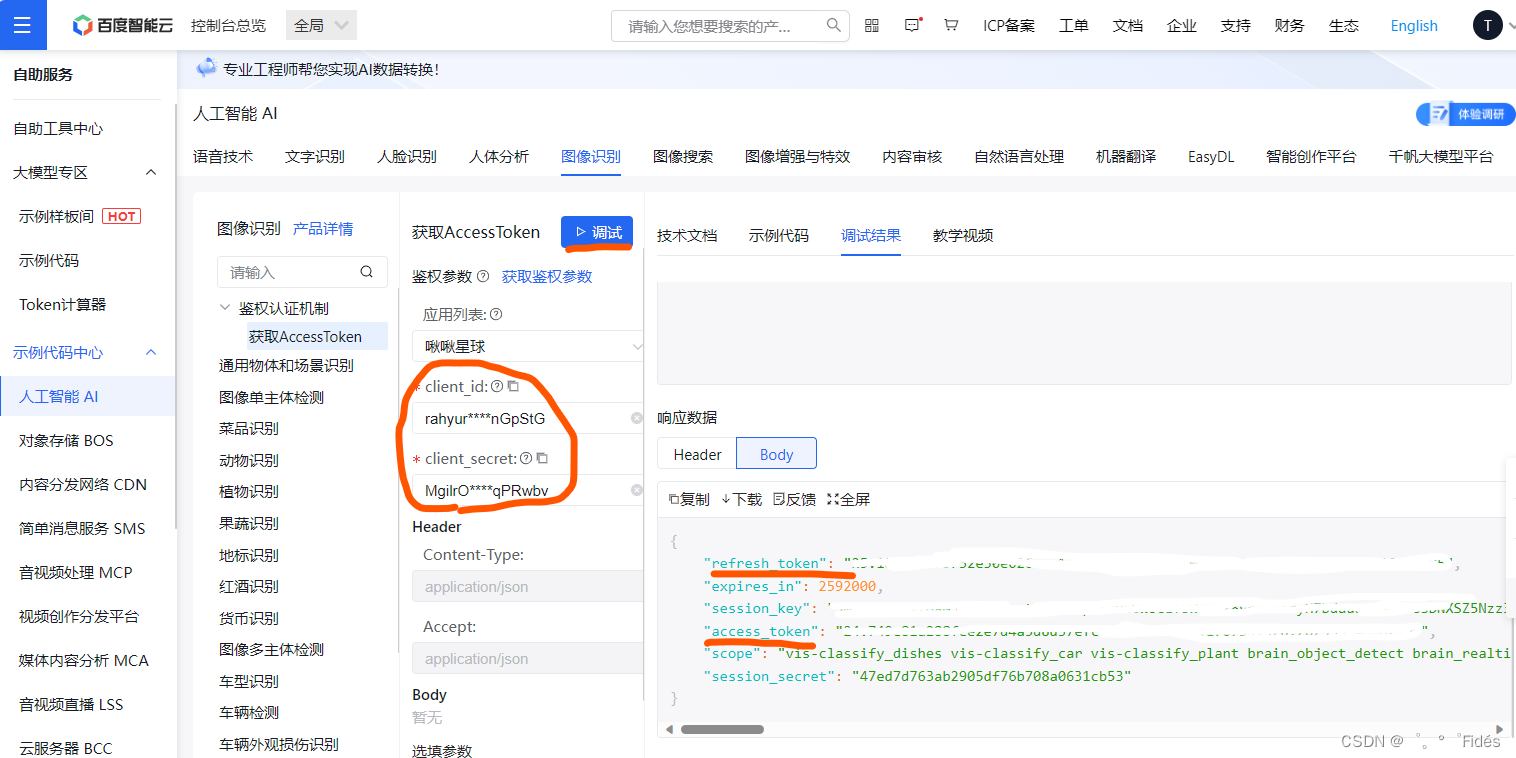
Task: Open 工单 in the top bar
Action: tap(1074, 26)
